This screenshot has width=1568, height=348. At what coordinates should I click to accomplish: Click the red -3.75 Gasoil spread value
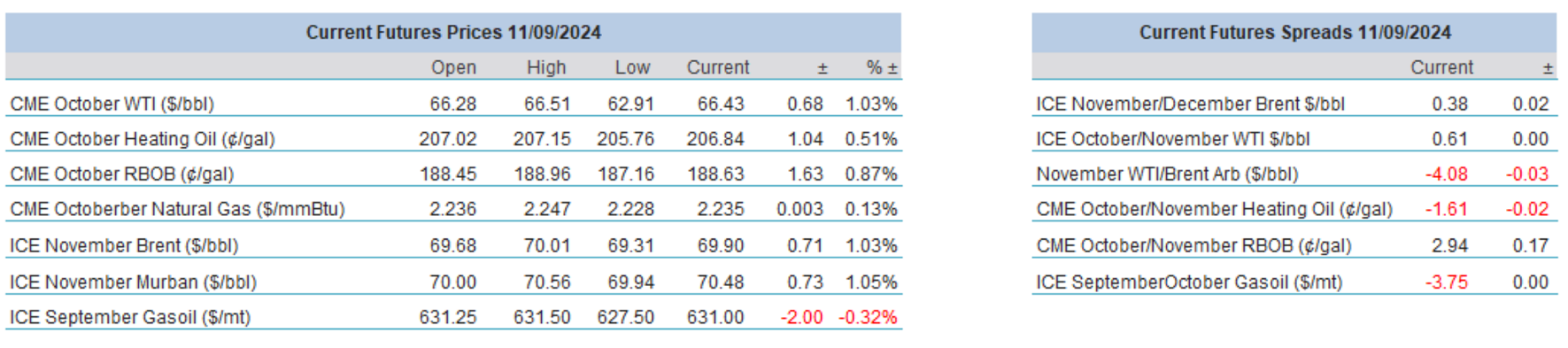[x=1447, y=282]
